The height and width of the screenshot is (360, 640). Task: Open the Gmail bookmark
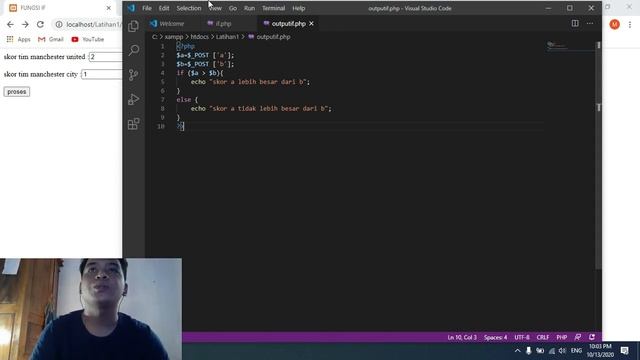point(51,39)
